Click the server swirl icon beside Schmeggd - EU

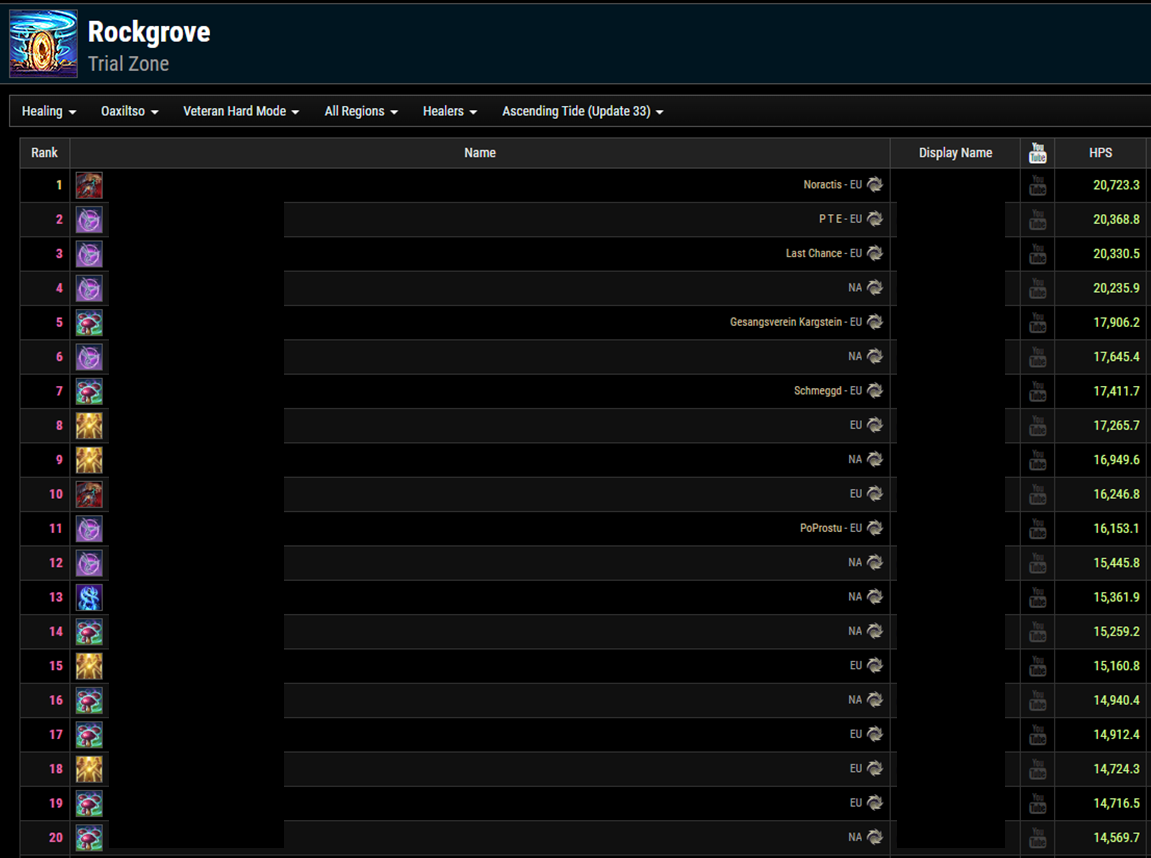[x=875, y=390]
